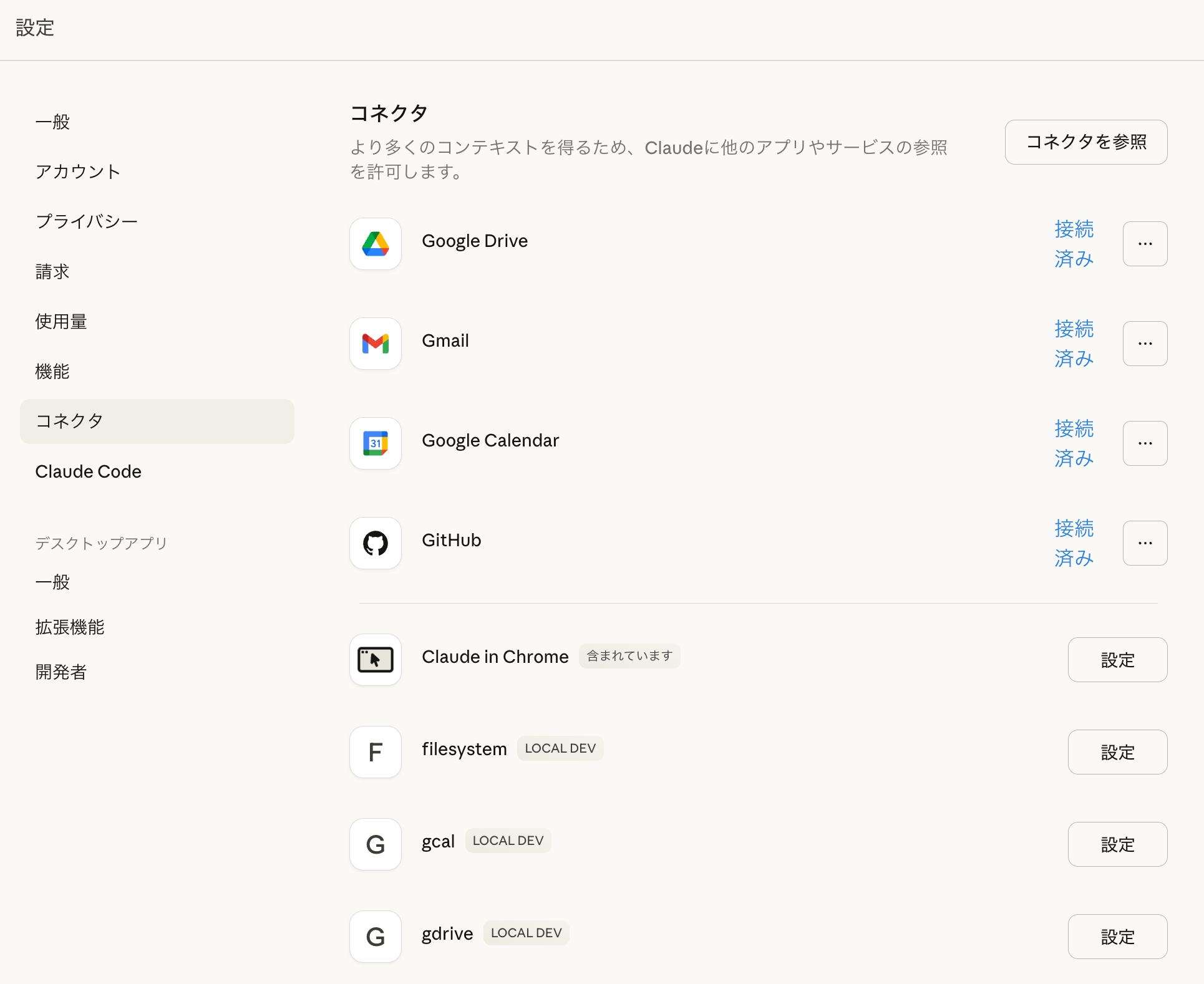
Task: Open 設定 for Claude in Chrome
Action: tap(1117, 660)
